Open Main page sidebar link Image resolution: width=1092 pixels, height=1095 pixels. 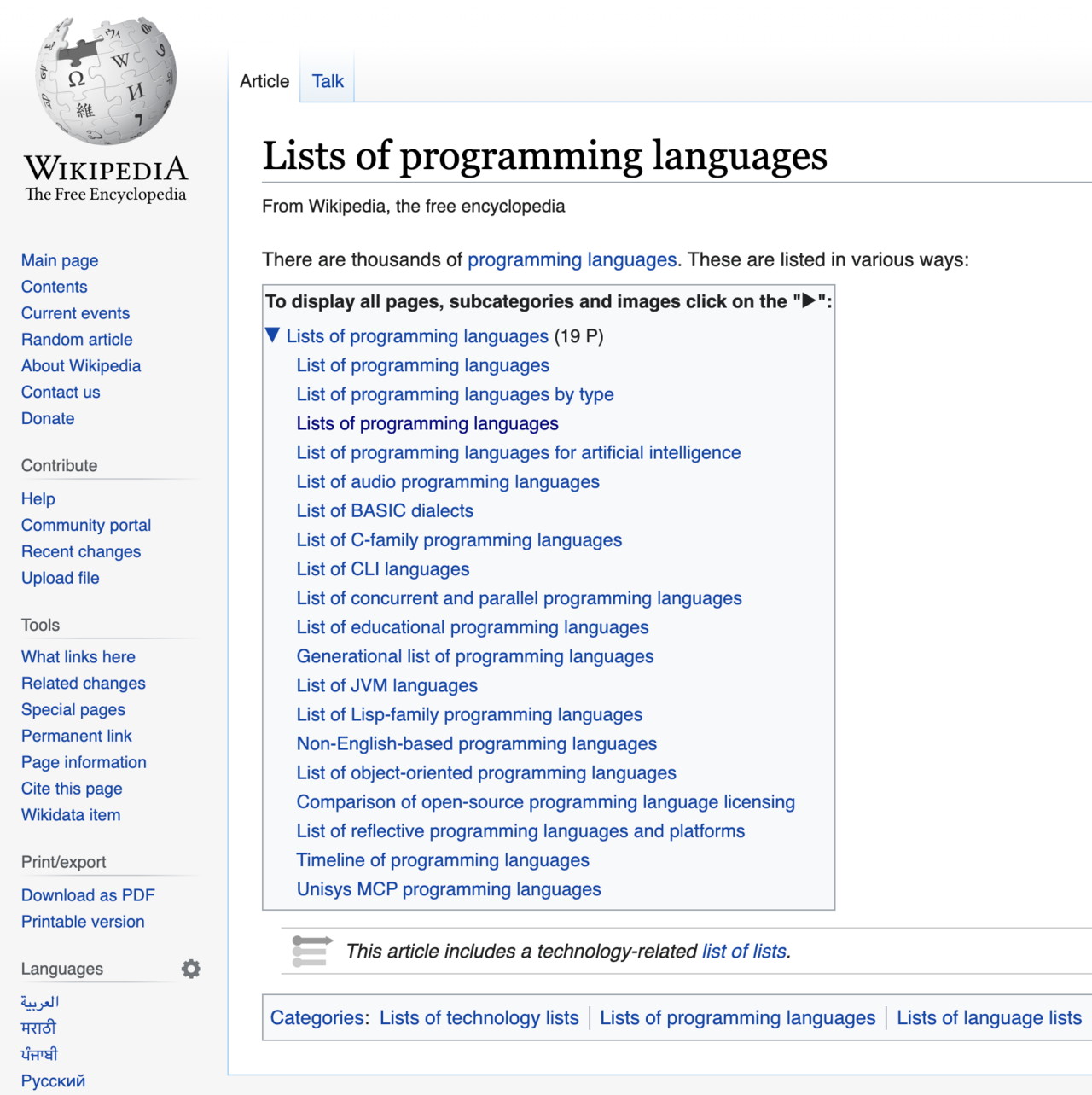pyautogui.click(x=60, y=260)
